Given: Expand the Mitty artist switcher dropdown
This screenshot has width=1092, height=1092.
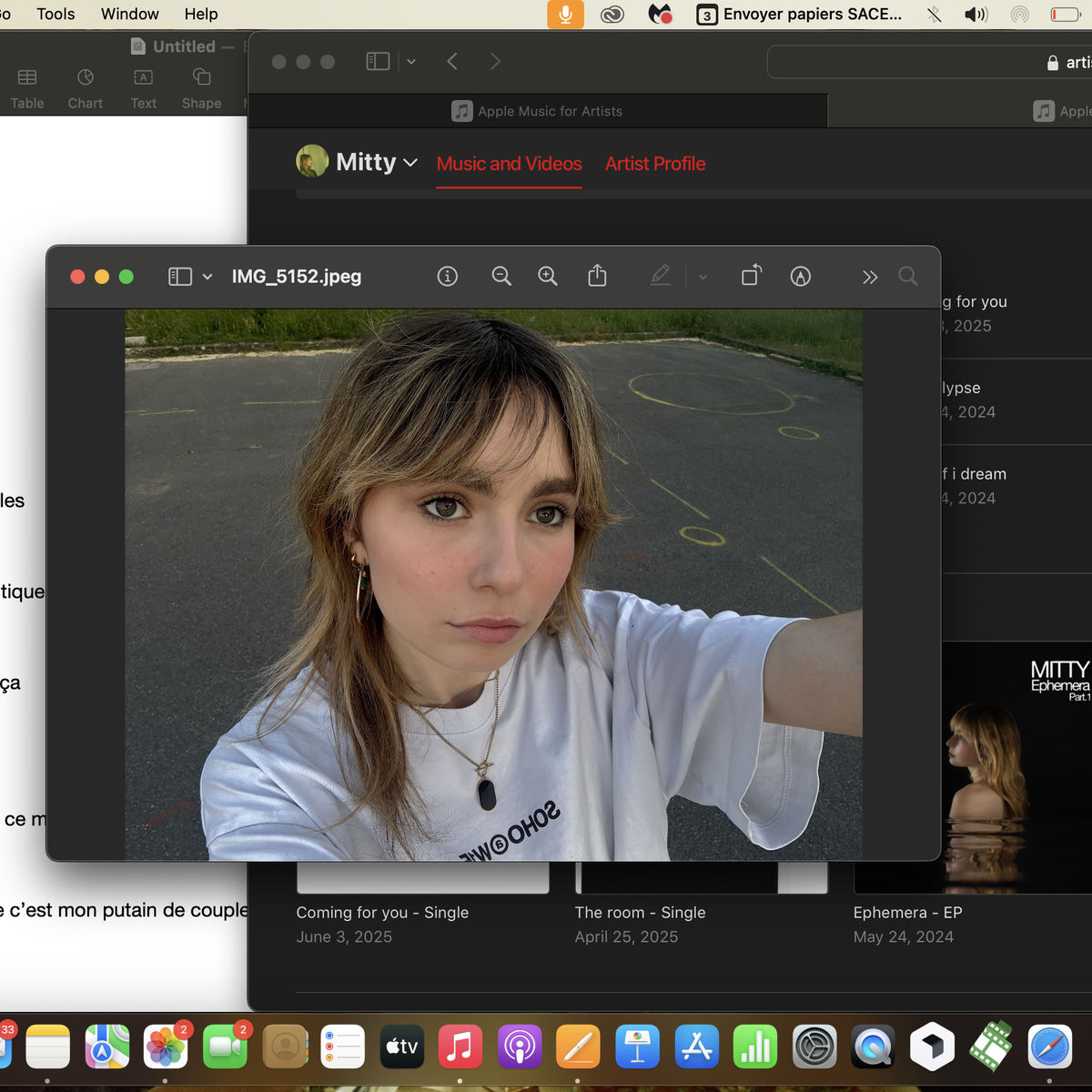Looking at the screenshot, I should pos(410,163).
